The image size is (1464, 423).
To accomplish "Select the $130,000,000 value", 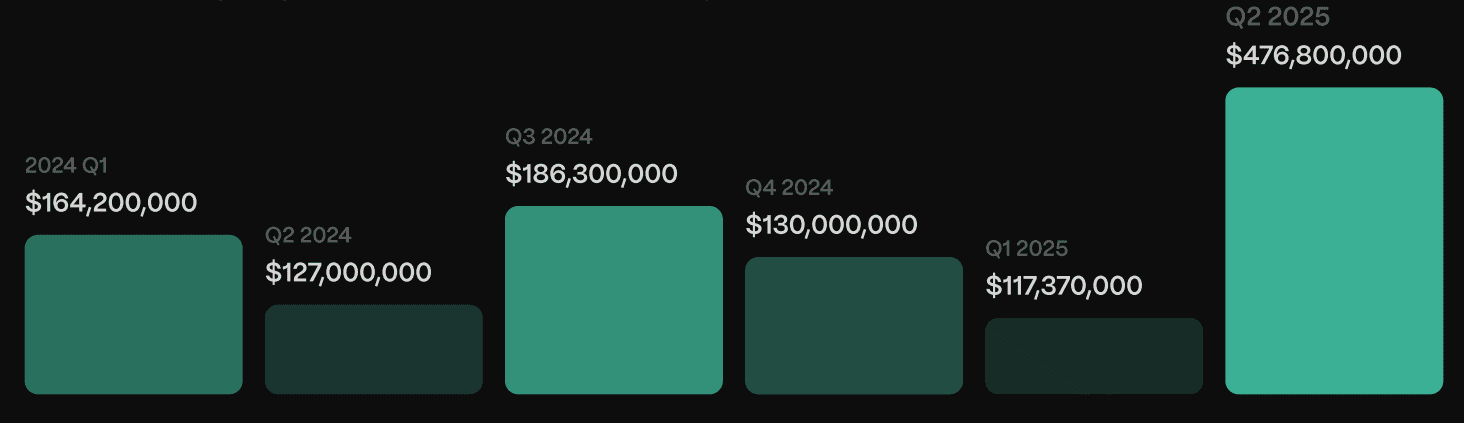I will coord(831,225).
